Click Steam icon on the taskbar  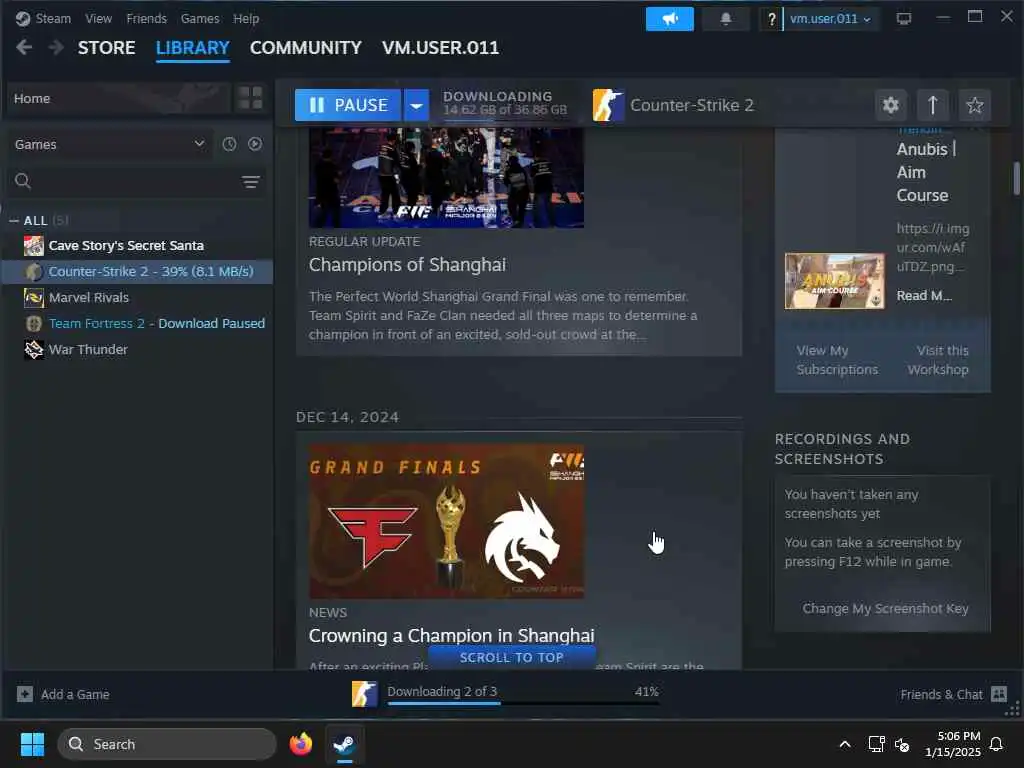pyautogui.click(x=344, y=744)
